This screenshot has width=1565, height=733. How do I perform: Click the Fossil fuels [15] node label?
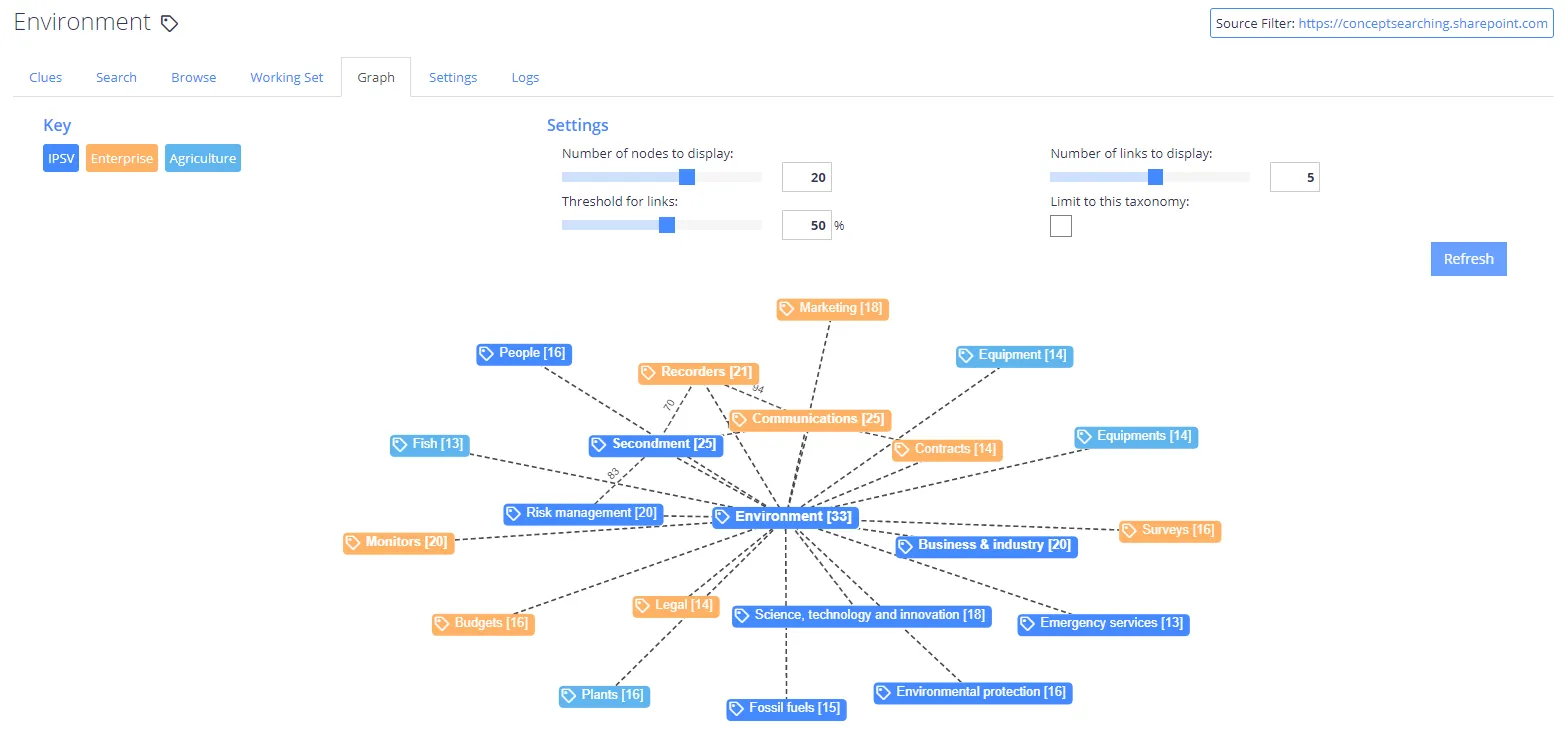pos(795,708)
